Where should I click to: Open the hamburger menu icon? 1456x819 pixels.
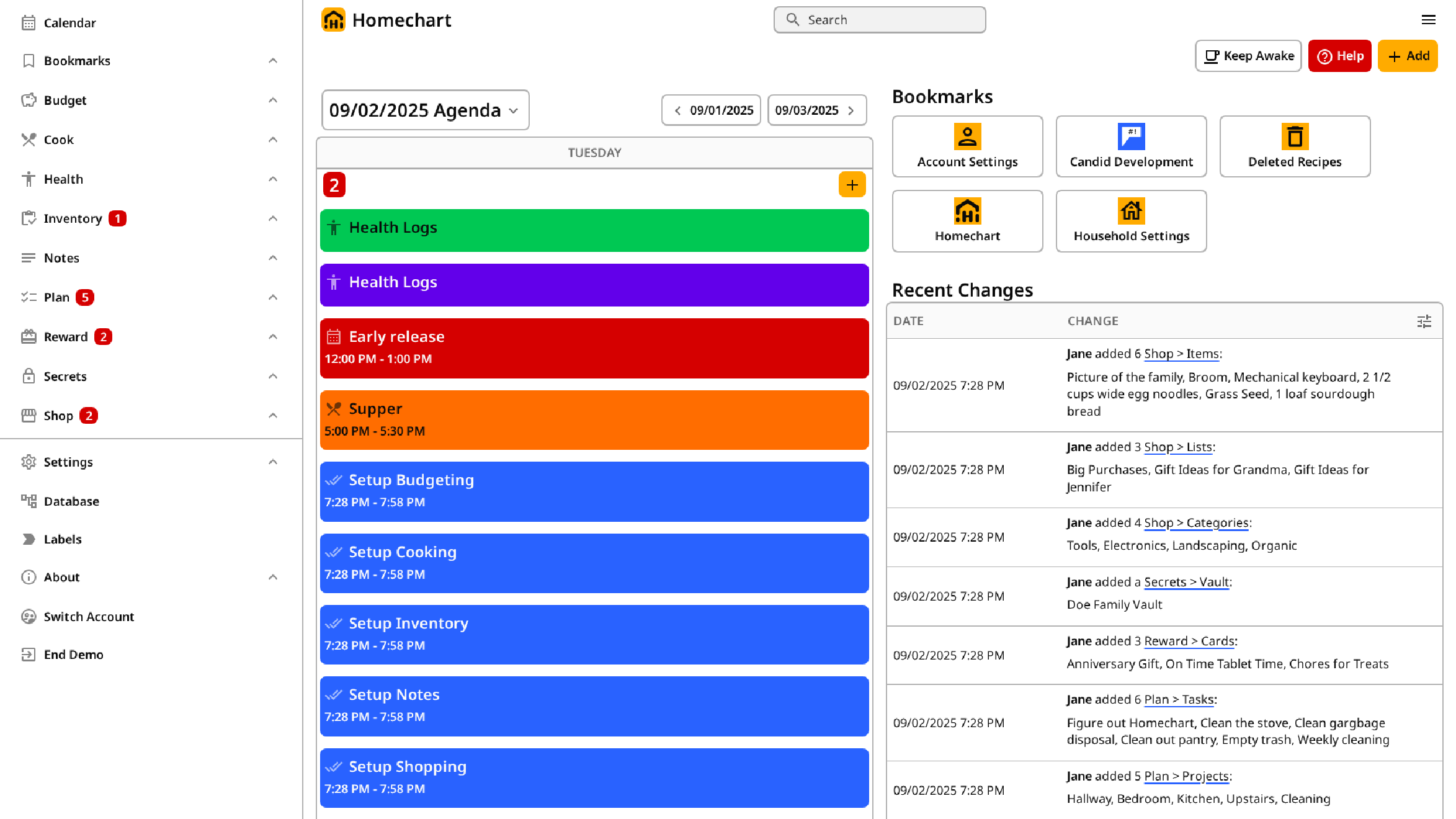(1428, 20)
